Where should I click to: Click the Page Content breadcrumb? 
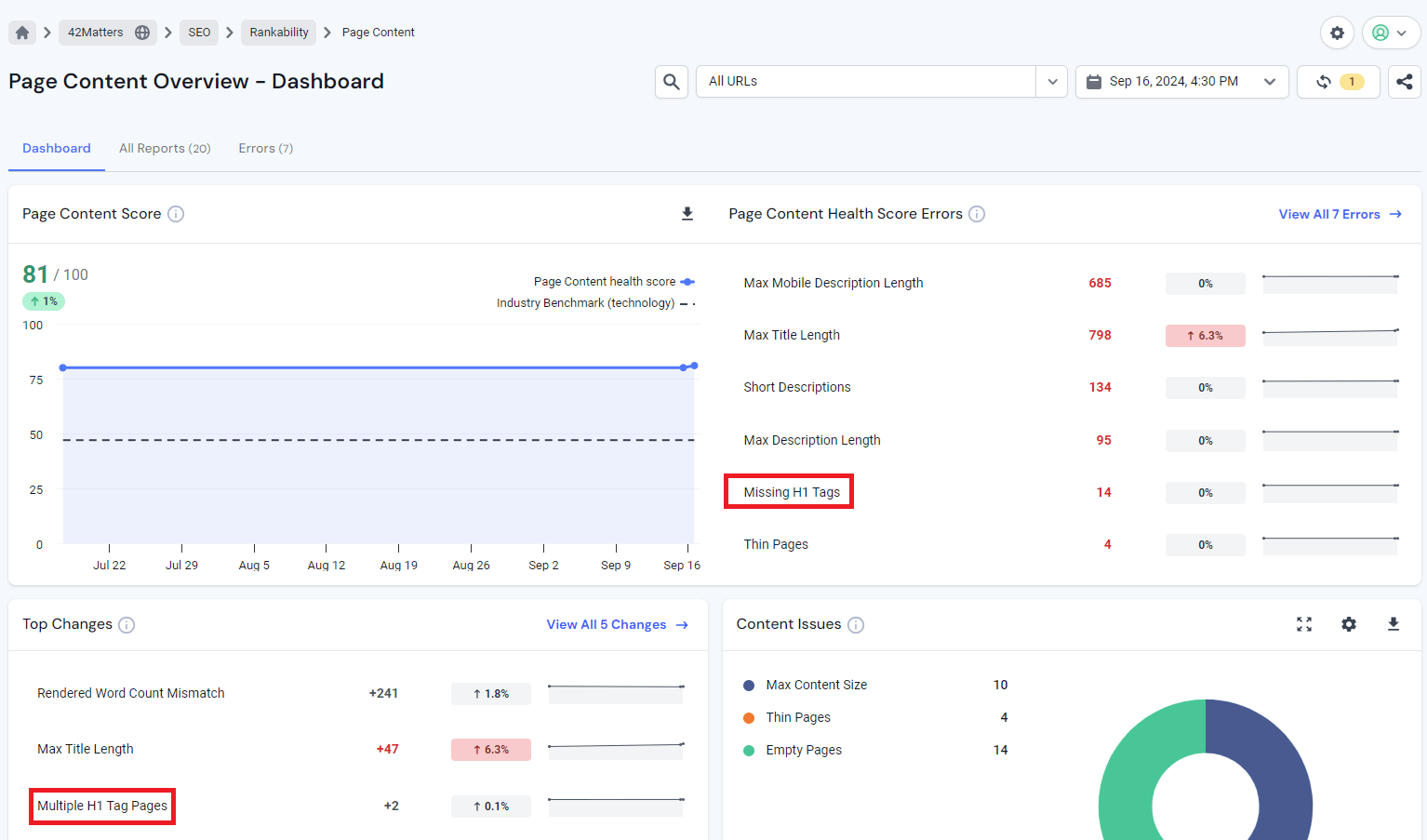point(379,33)
